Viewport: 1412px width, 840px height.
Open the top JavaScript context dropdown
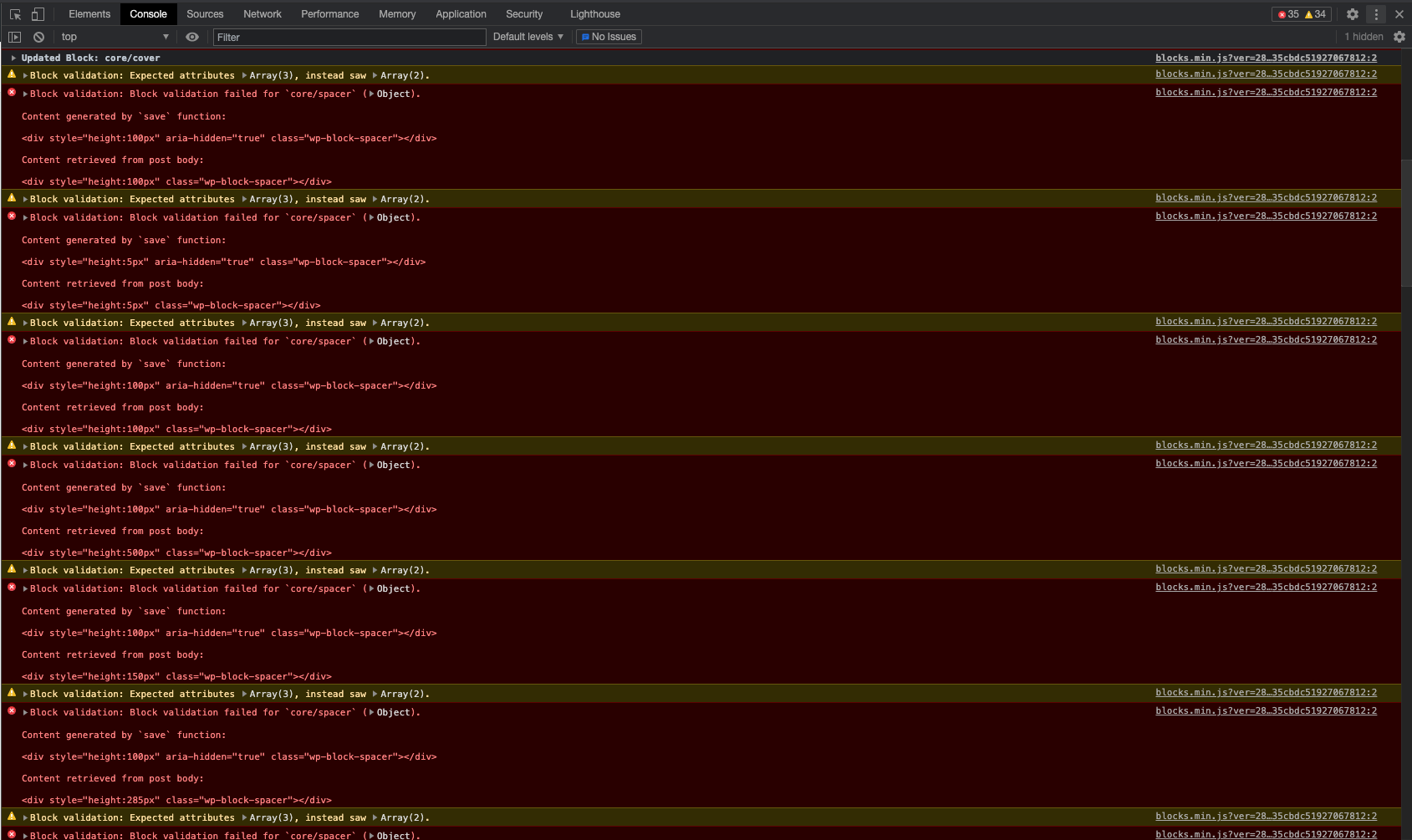(115, 37)
